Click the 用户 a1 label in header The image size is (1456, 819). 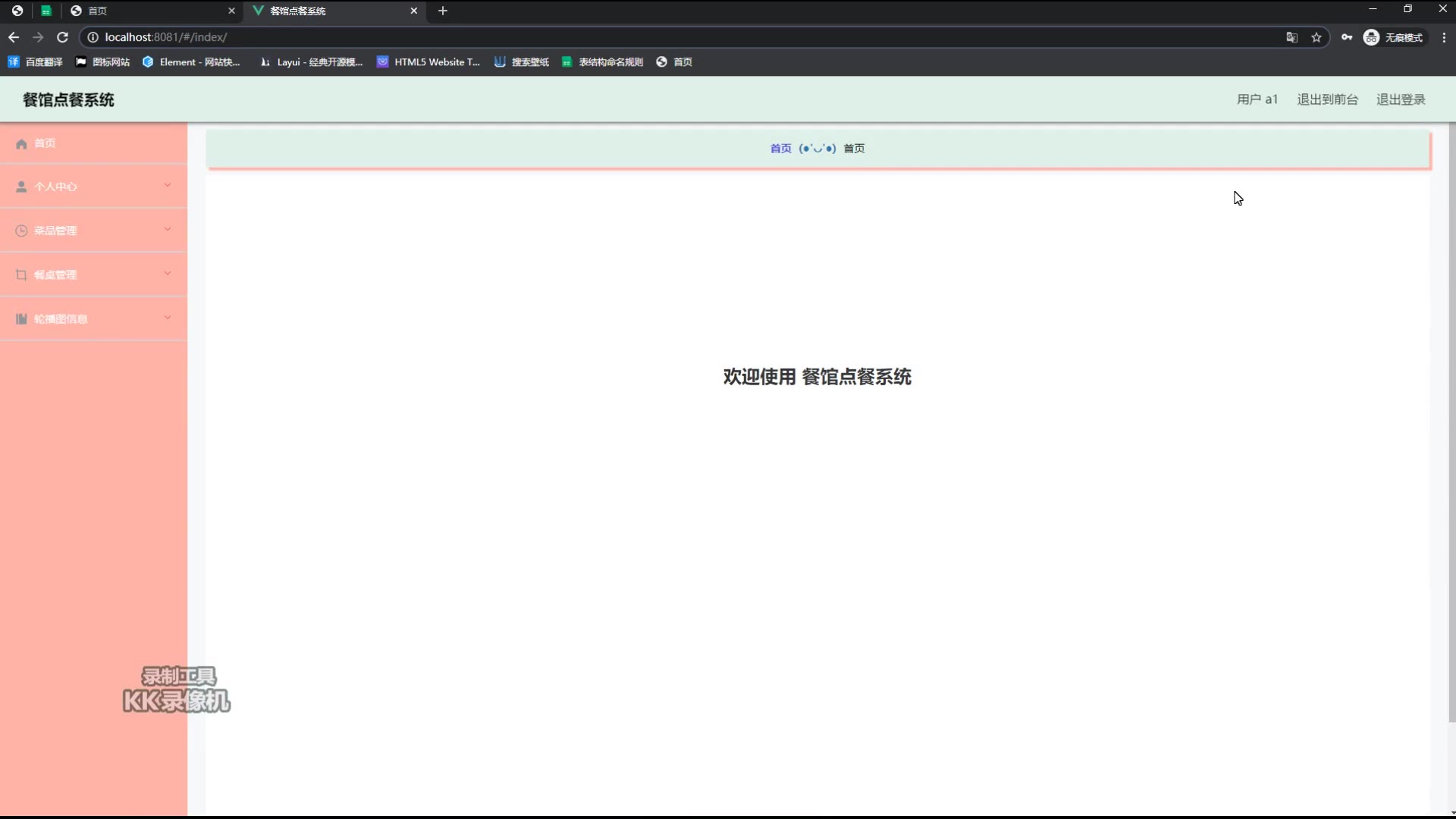[1257, 99]
